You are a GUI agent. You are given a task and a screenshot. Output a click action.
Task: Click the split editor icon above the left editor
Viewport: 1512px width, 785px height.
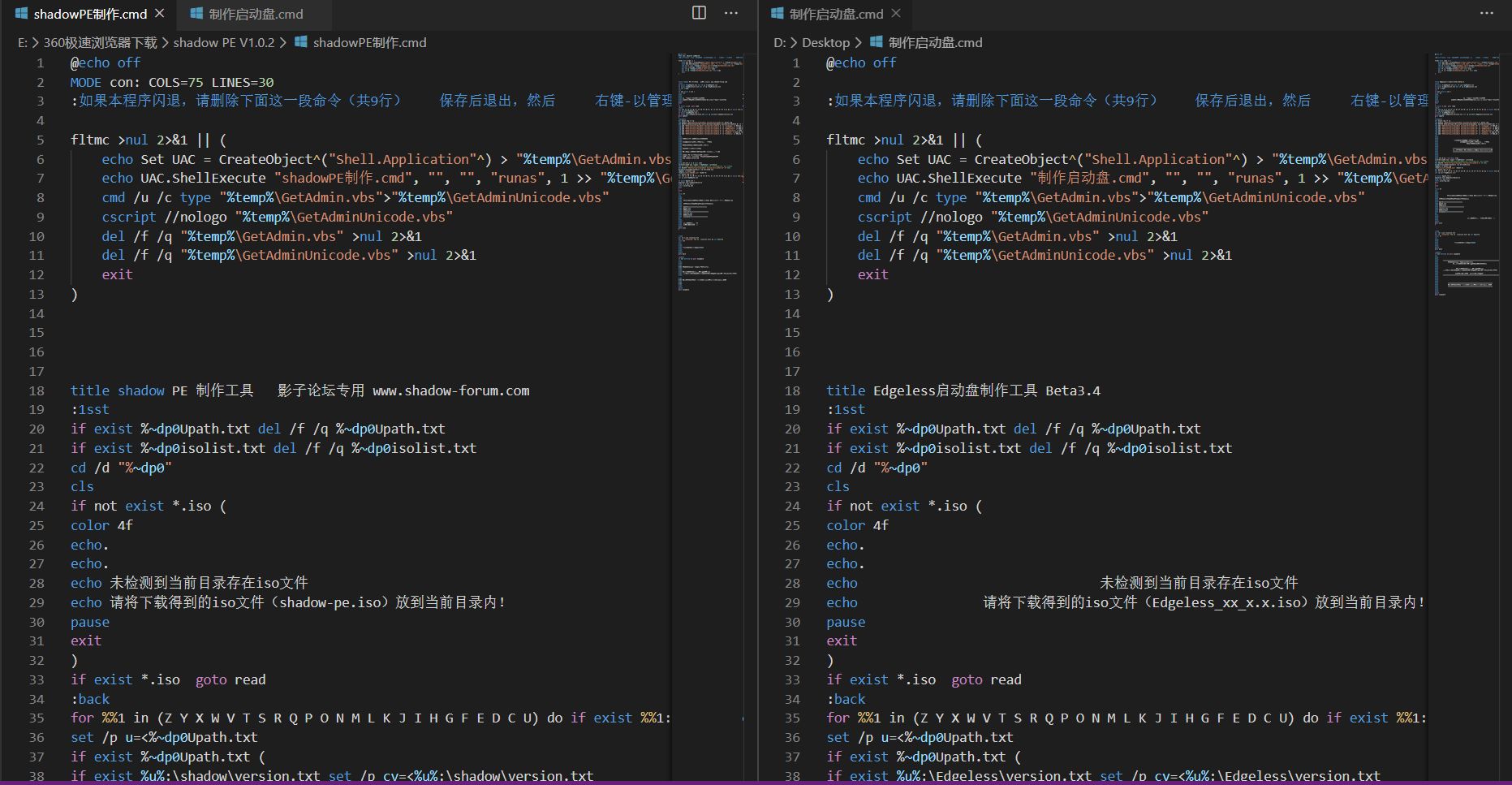698,13
